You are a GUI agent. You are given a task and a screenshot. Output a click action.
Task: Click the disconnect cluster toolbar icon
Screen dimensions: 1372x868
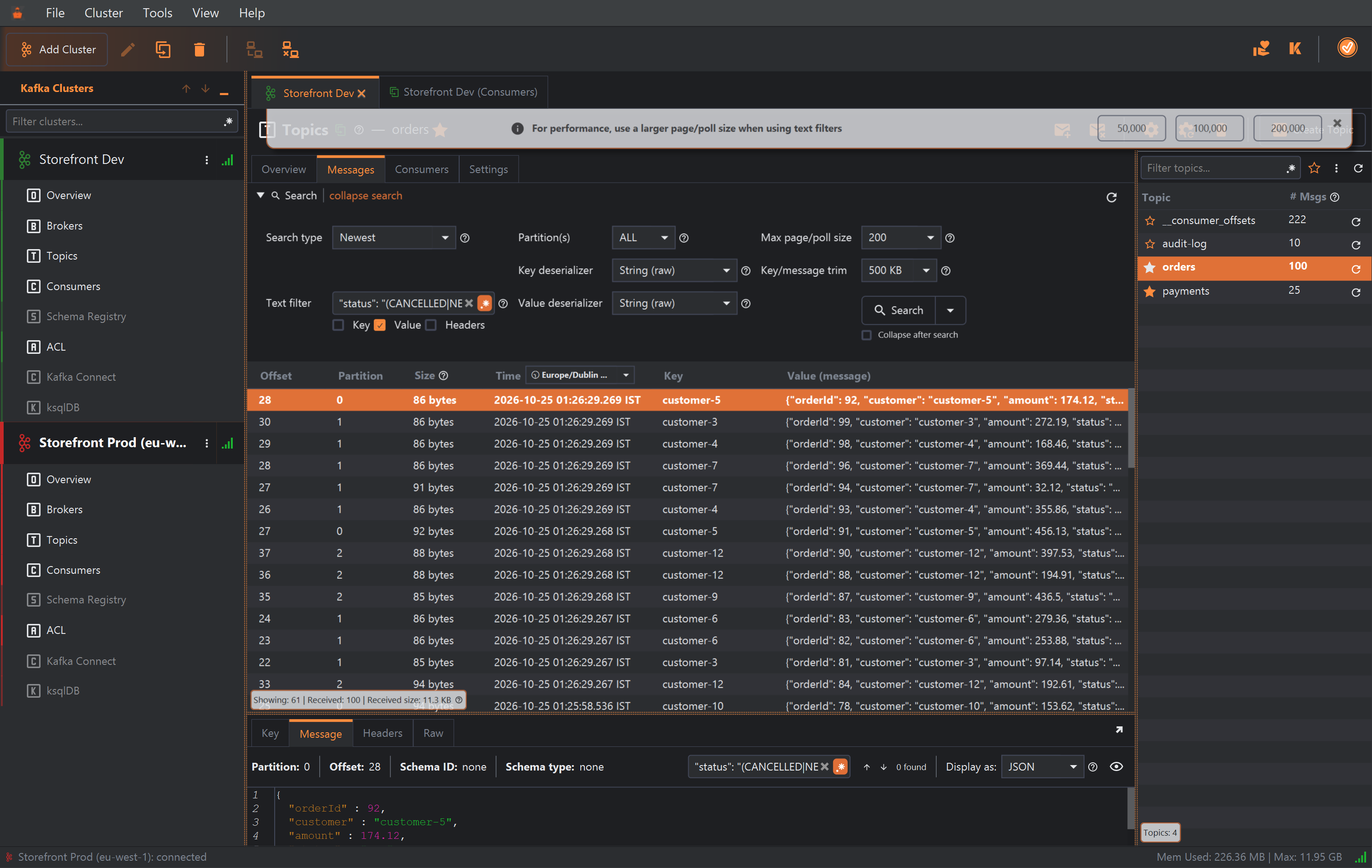point(291,50)
